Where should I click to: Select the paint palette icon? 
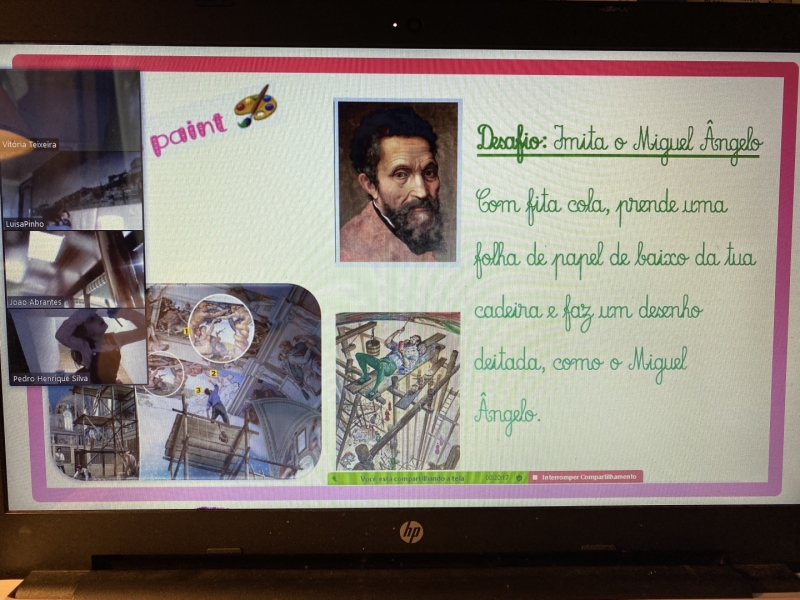[x=255, y=106]
